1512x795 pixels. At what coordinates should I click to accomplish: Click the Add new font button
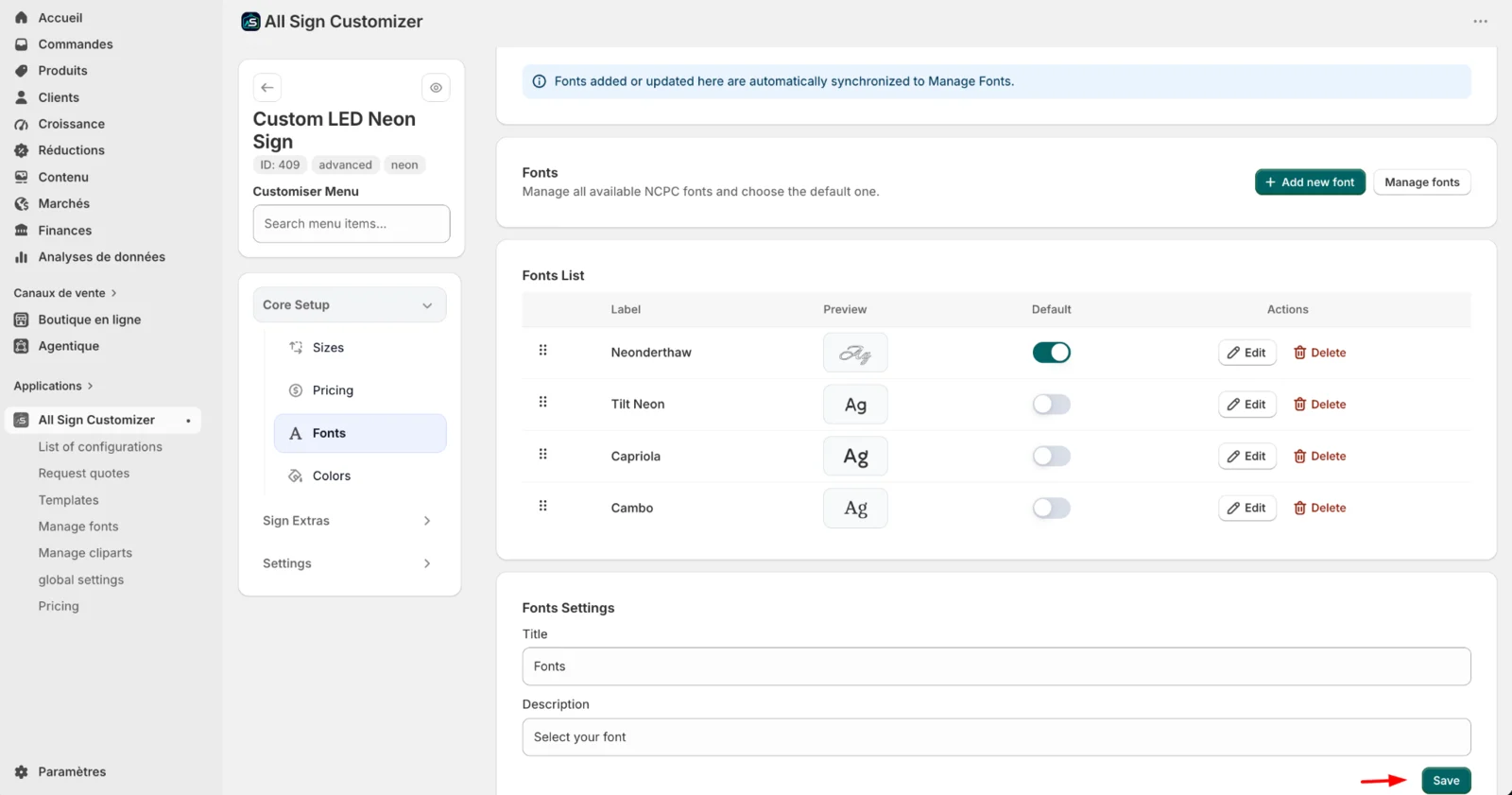1310,182
